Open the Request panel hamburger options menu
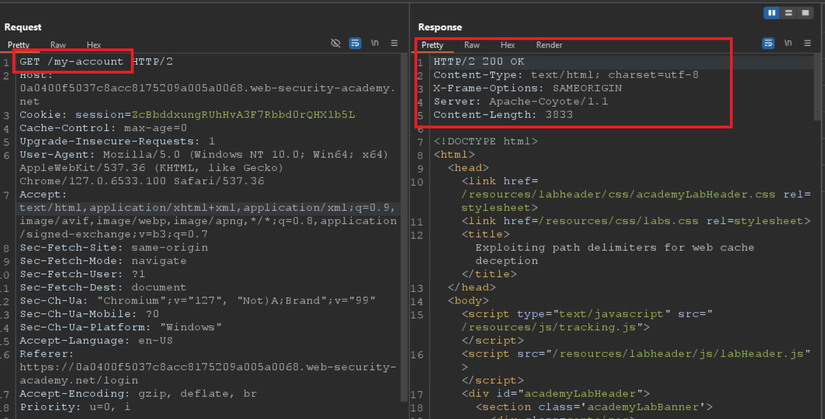 [394, 43]
